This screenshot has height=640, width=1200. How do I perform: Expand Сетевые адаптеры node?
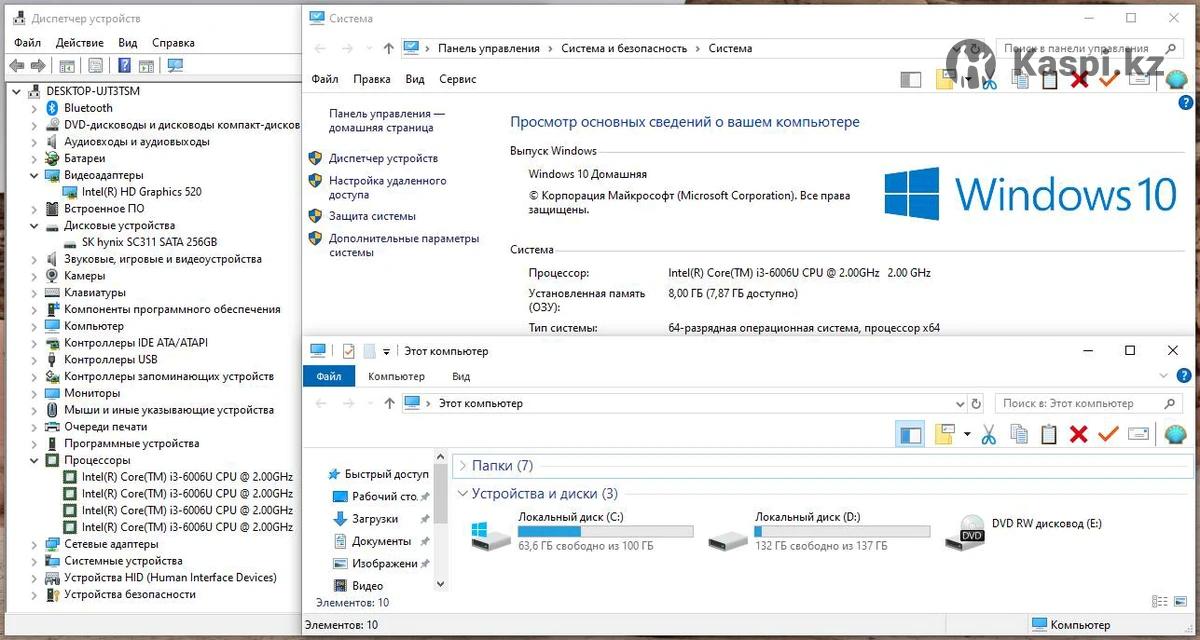(x=34, y=544)
